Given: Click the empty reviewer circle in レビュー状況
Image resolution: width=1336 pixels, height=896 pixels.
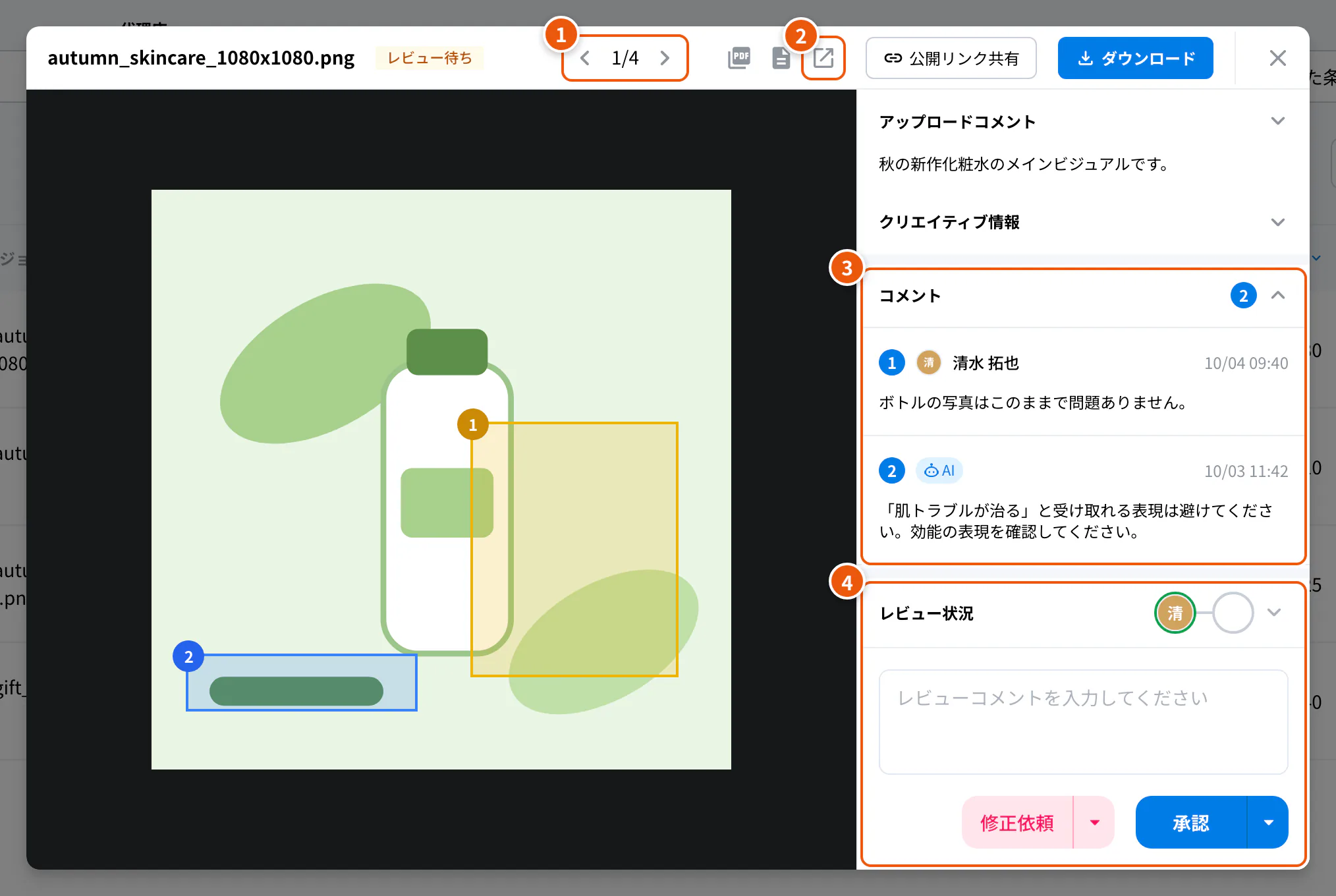Looking at the screenshot, I should click(1233, 613).
